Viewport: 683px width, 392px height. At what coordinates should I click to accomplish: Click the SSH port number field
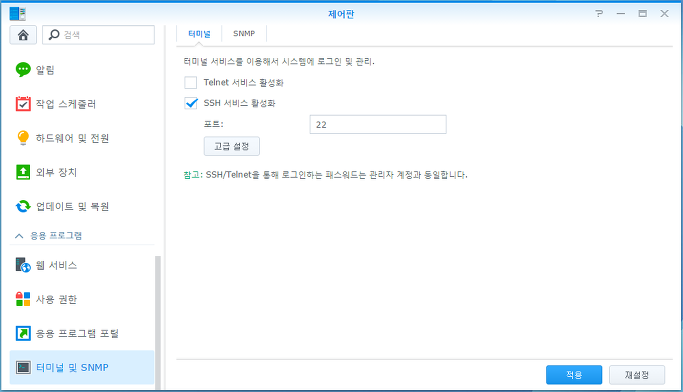(378, 125)
